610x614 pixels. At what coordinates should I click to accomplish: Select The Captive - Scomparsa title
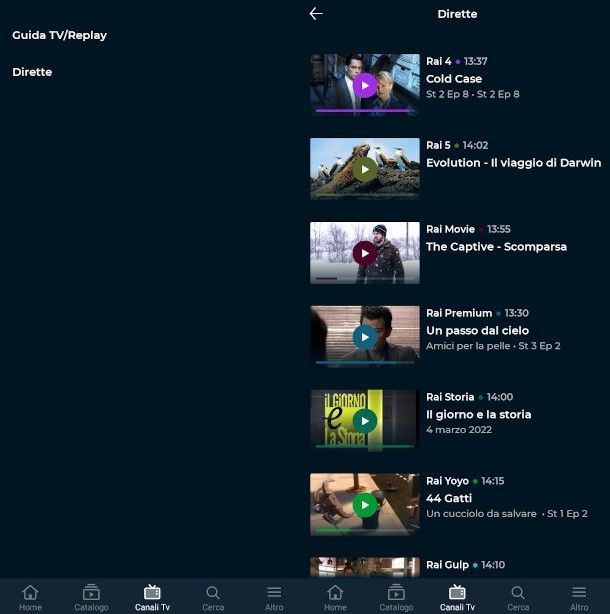496,247
